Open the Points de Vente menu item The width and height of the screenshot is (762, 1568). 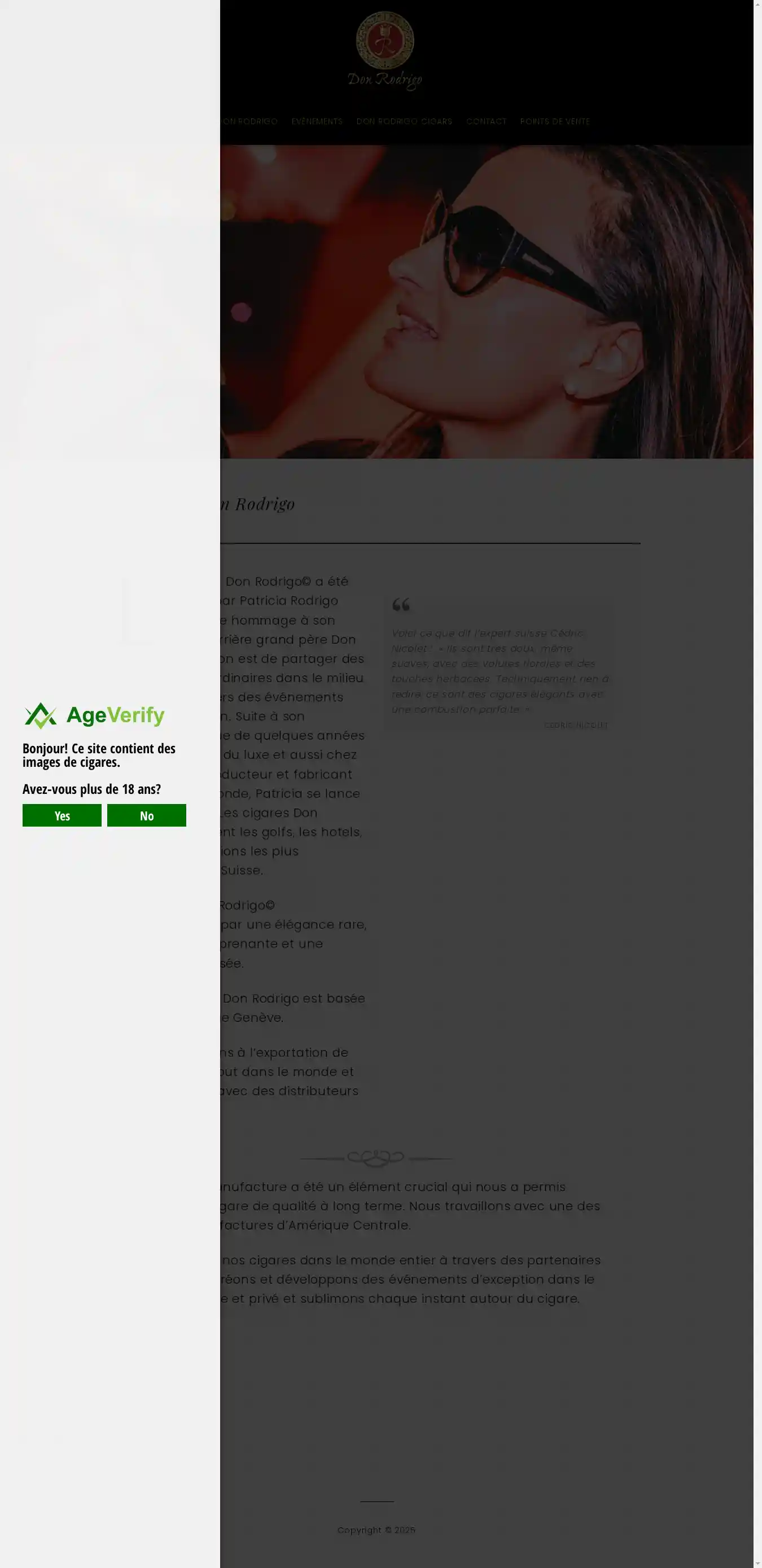(555, 121)
